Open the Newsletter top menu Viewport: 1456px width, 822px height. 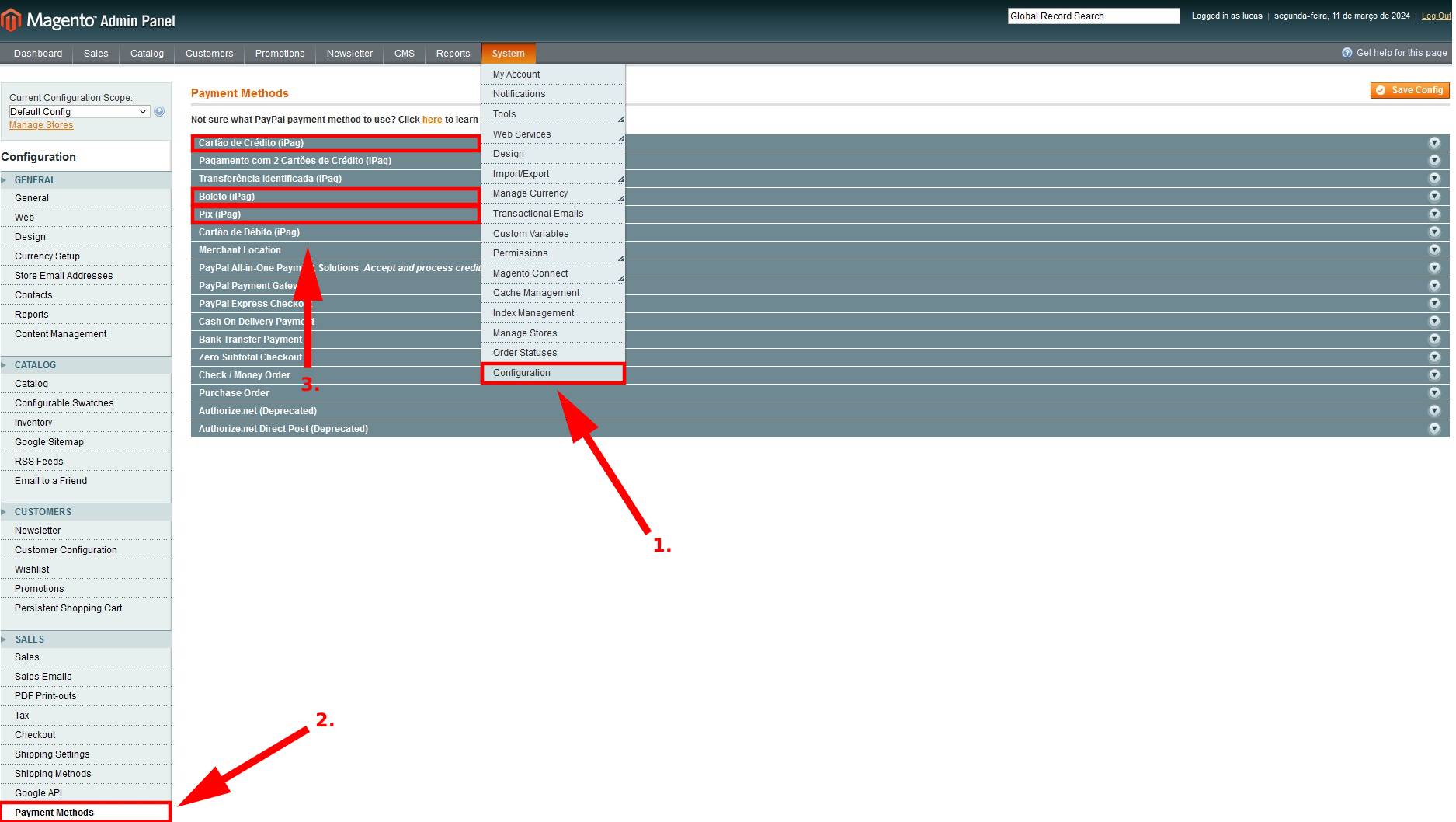(349, 54)
